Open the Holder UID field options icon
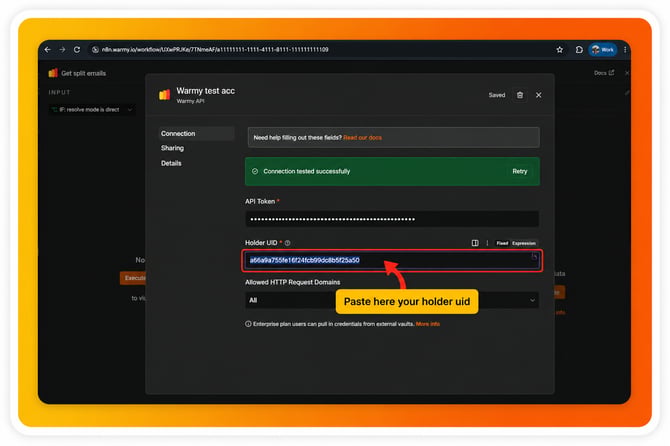The height and width of the screenshot is (446, 670). (475, 243)
